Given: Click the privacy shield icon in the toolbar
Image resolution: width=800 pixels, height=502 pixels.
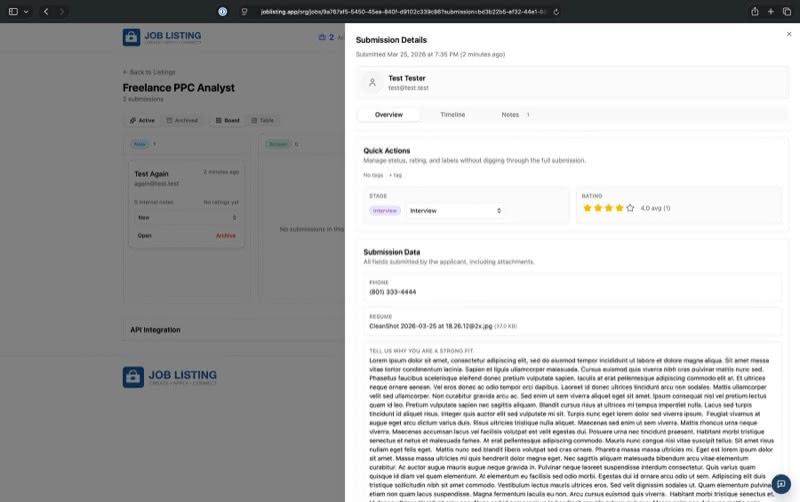Looking at the screenshot, I should click(x=244, y=11).
